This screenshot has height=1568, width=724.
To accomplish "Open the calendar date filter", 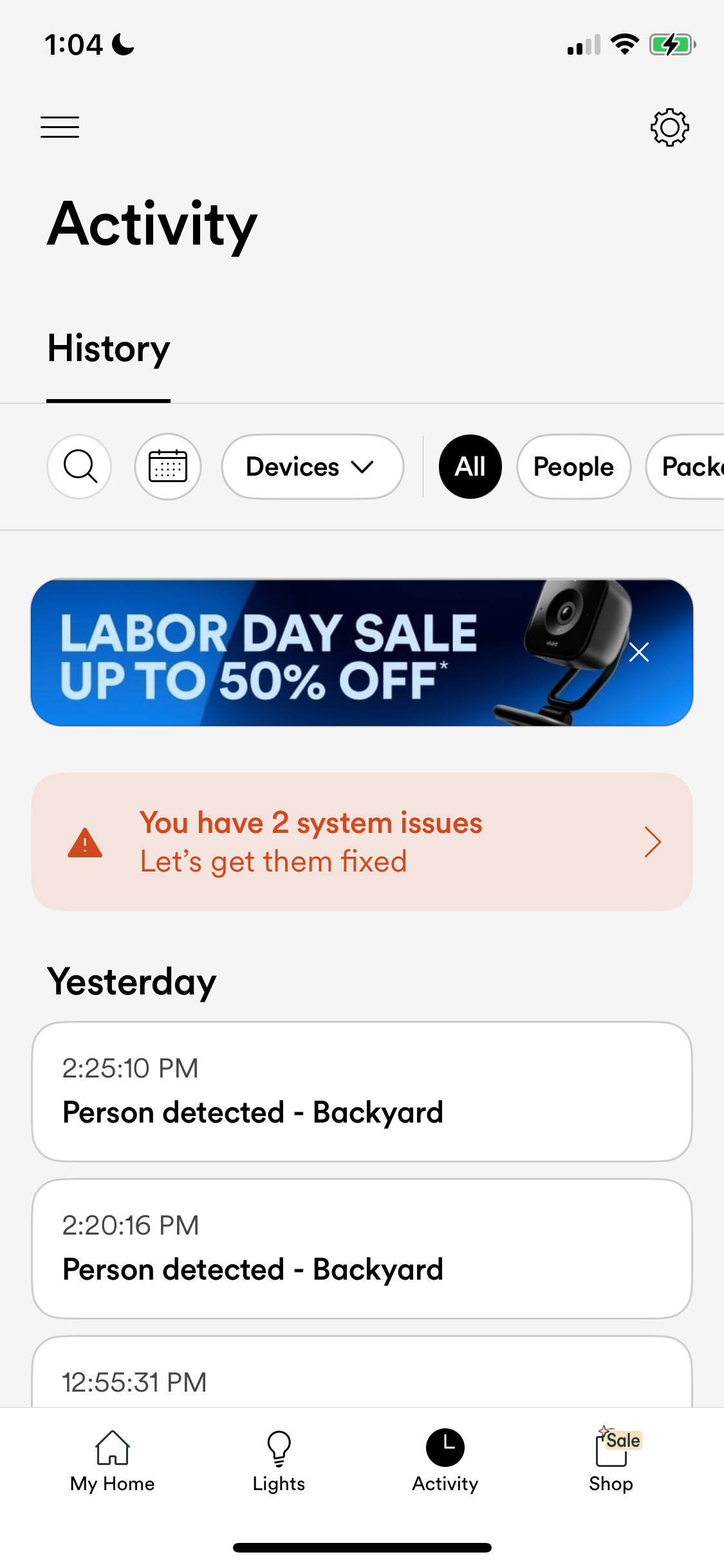I will pos(168,467).
